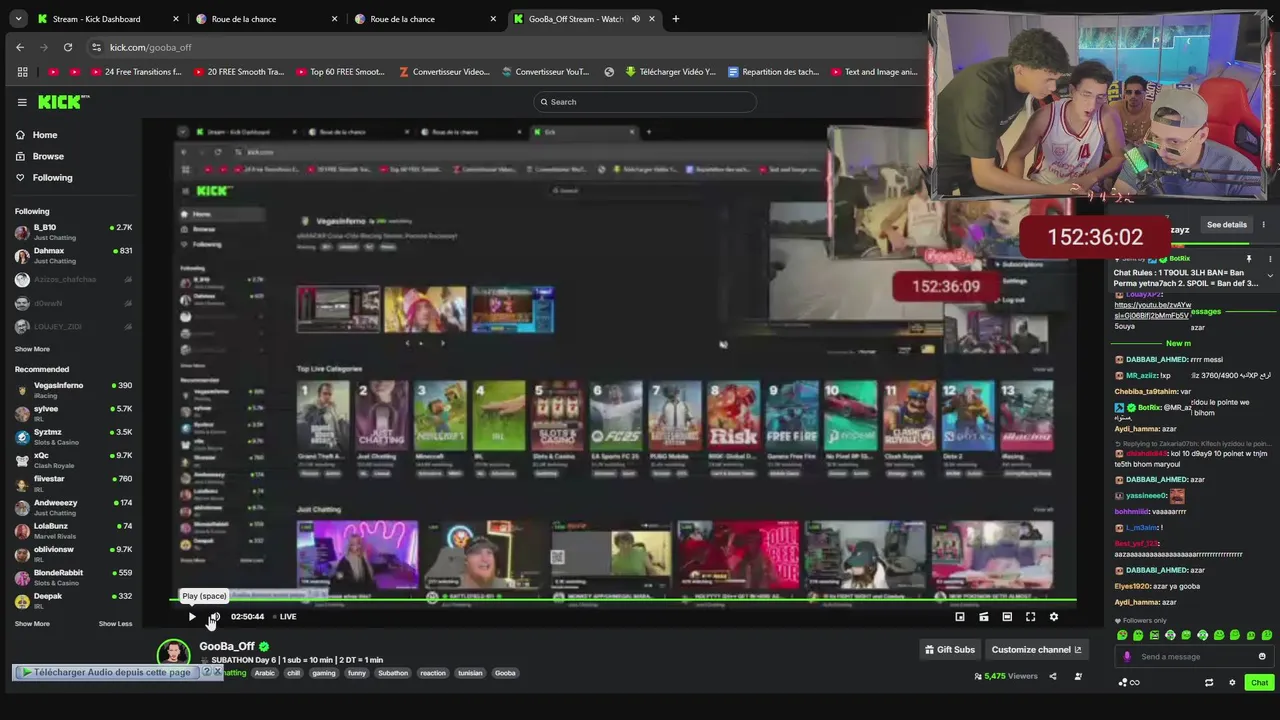The image size is (1280, 720).
Task: Mute the stream volume icon
Action: tap(214, 617)
